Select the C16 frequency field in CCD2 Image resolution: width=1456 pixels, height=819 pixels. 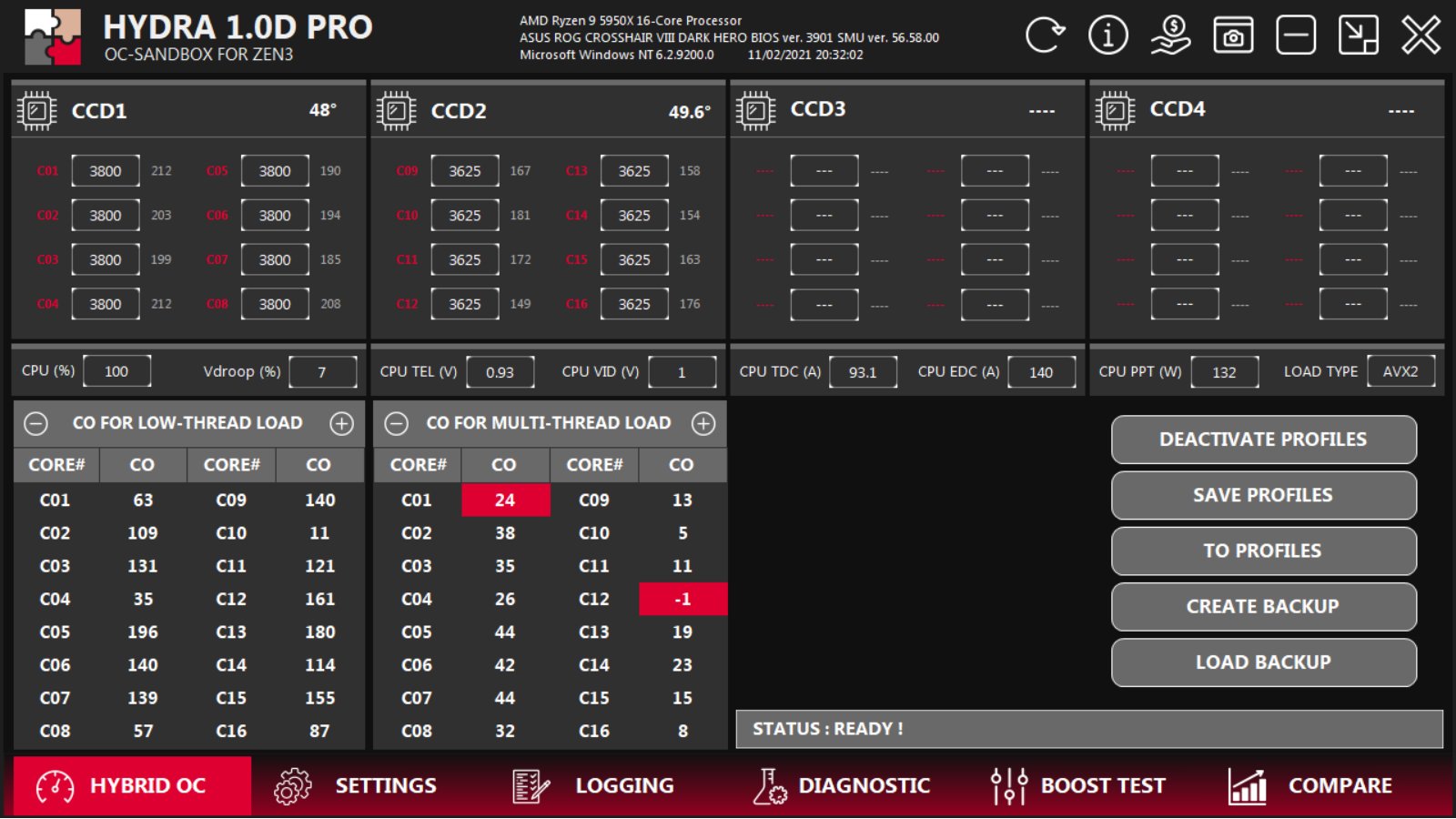click(x=634, y=304)
